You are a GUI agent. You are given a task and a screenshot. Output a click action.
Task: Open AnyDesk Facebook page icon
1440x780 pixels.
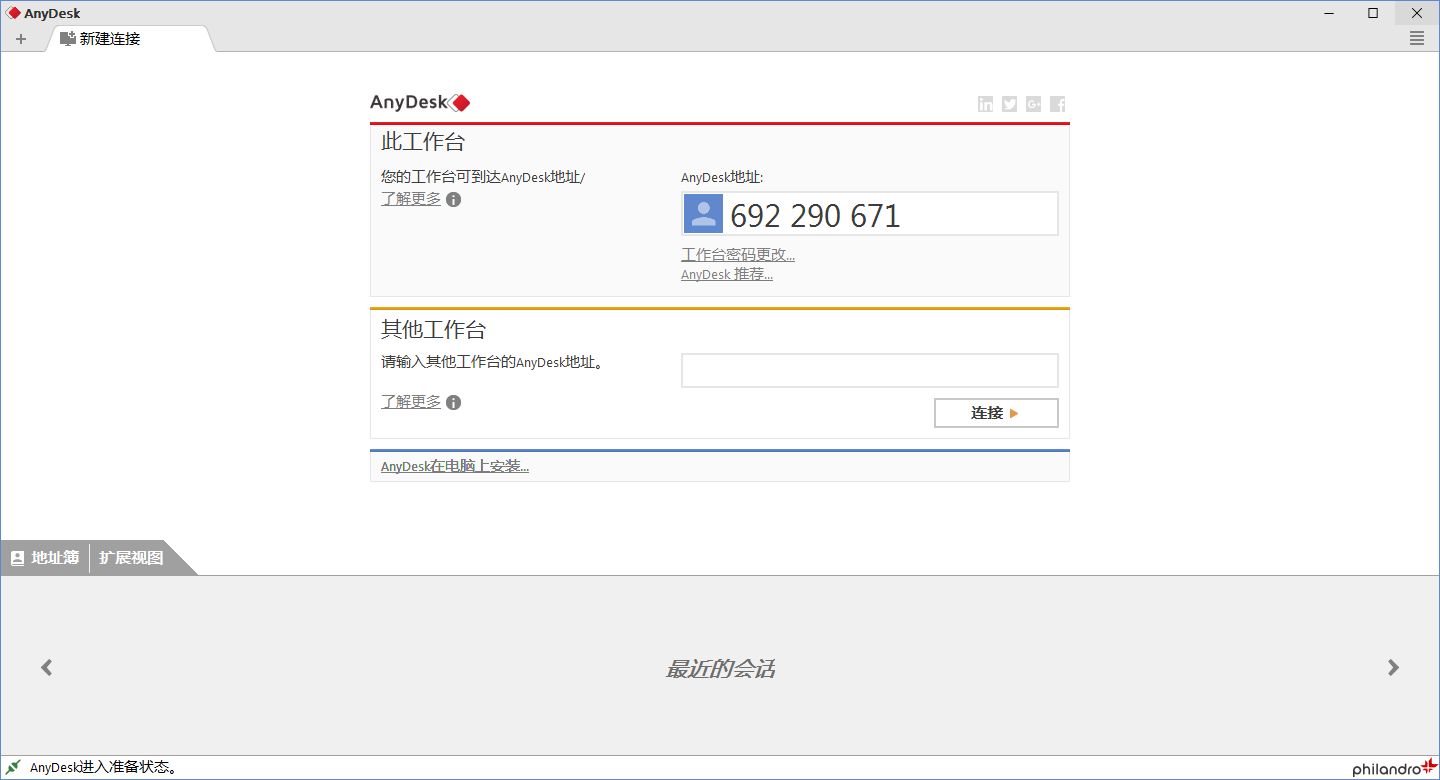point(1058,104)
